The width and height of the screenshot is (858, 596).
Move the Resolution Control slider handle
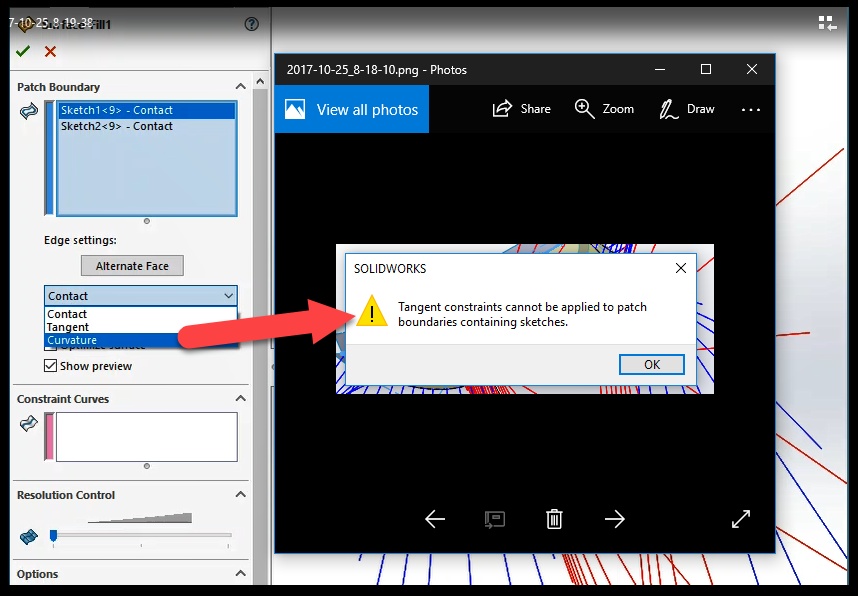pyautogui.click(x=53, y=535)
